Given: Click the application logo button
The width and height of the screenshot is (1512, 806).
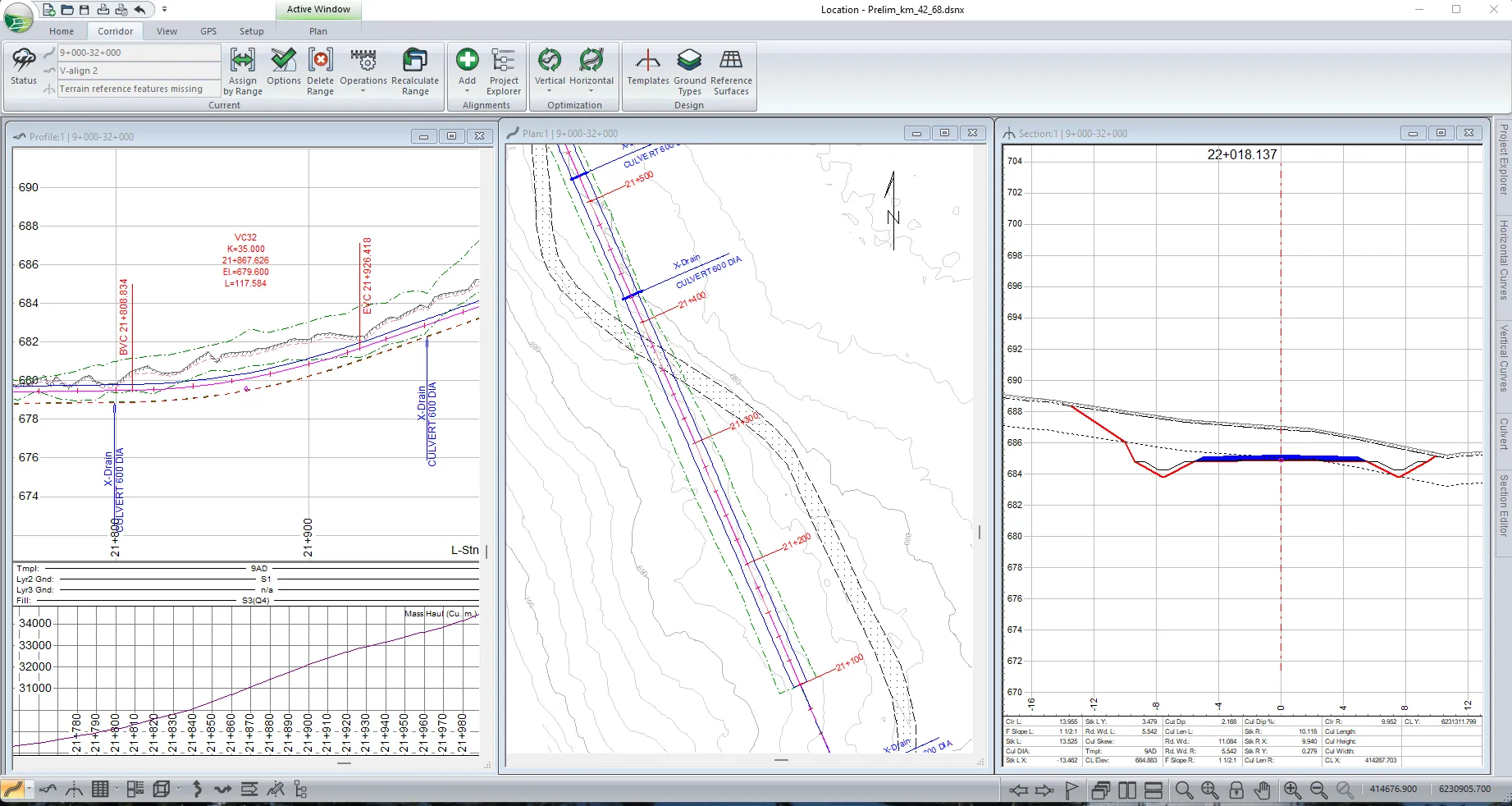Looking at the screenshot, I should coord(19,17).
